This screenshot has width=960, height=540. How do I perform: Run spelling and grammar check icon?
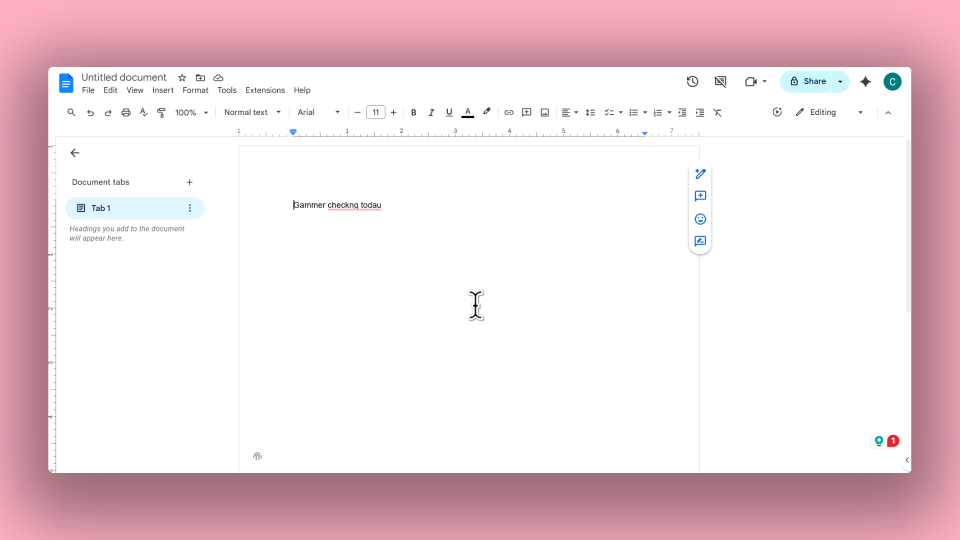[x=143, y=113]
